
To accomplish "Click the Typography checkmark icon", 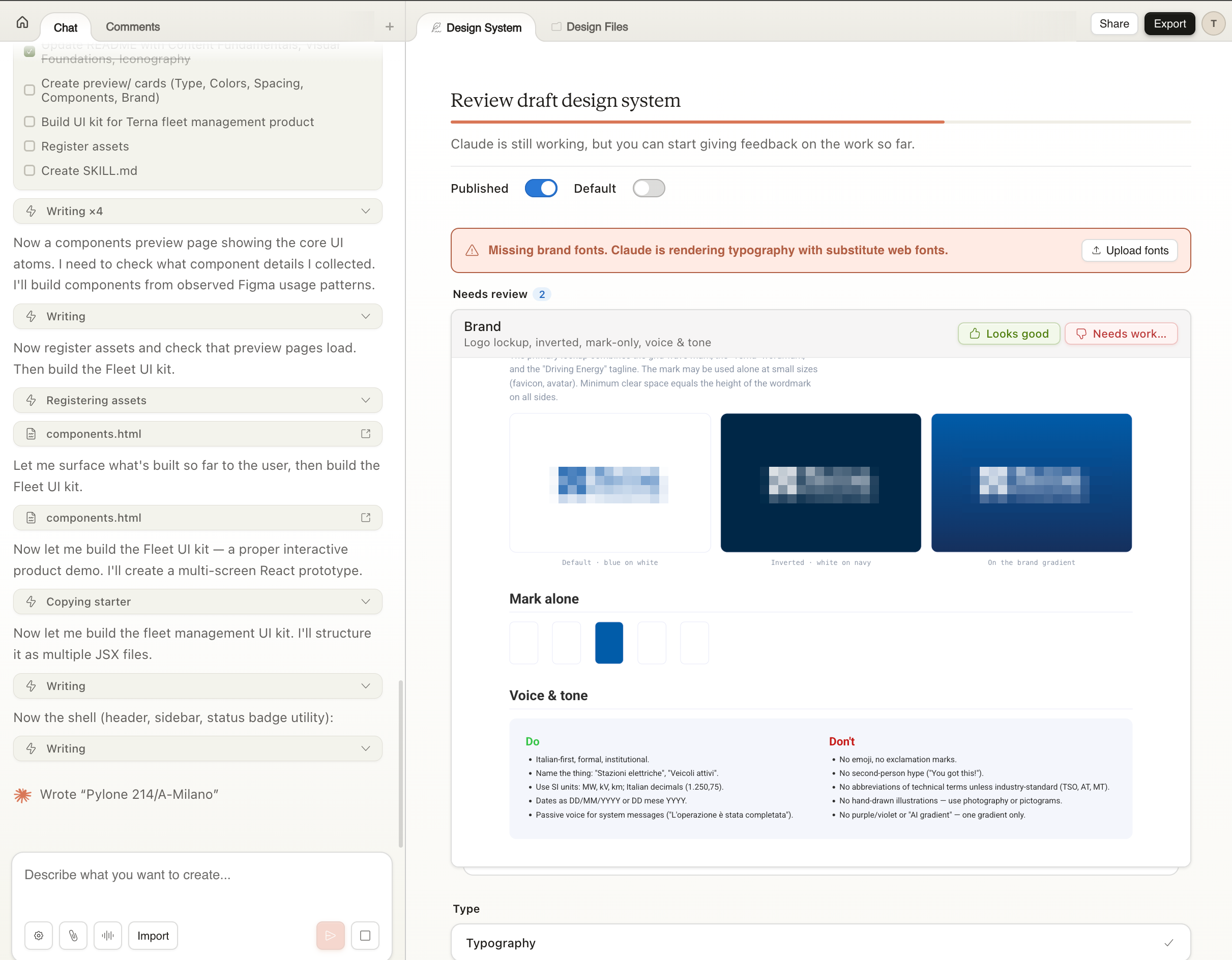I will point(1169,943).
